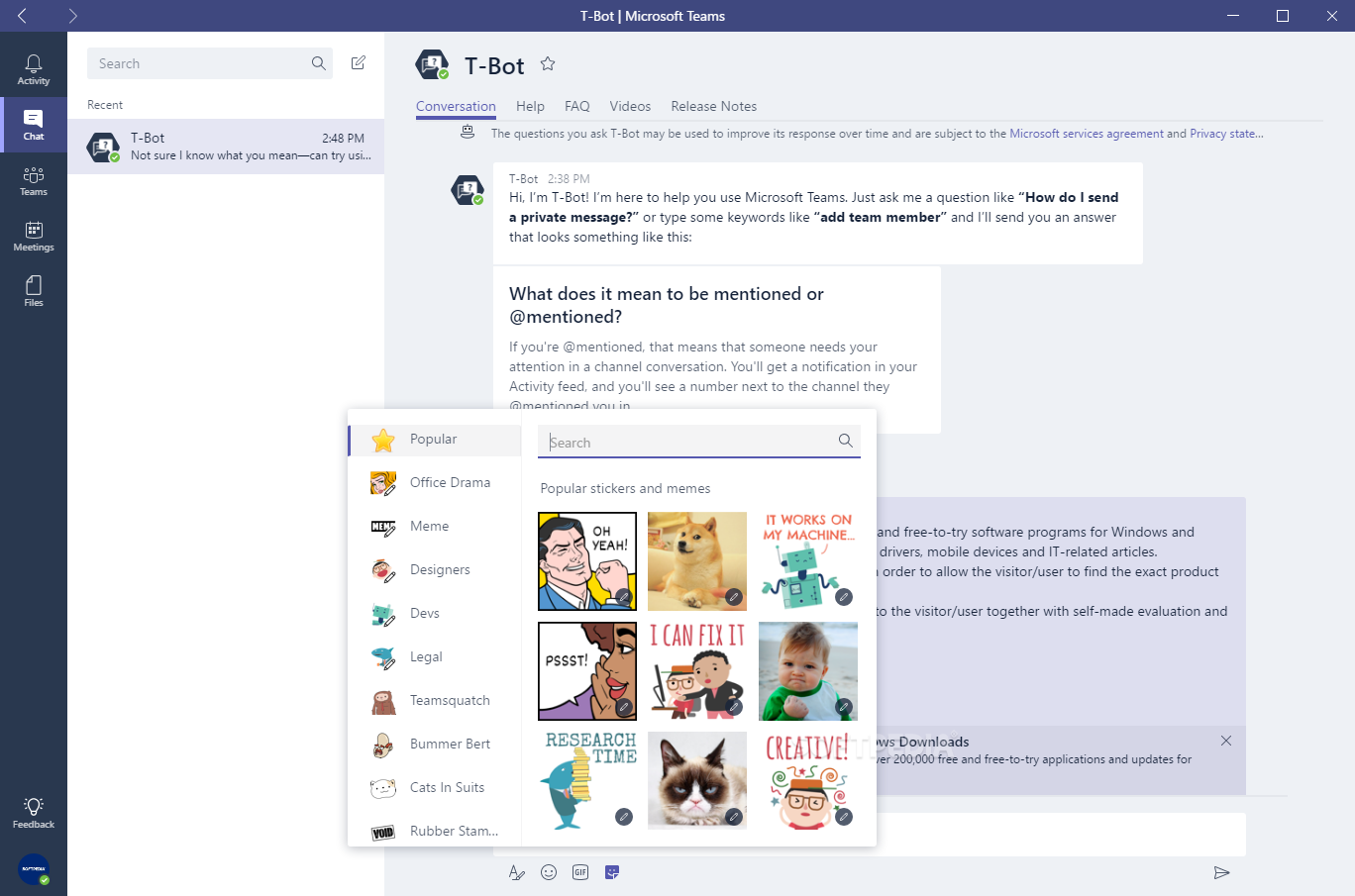
Task: Pick the Doge meme sticker
Action: tap(697, 561)
